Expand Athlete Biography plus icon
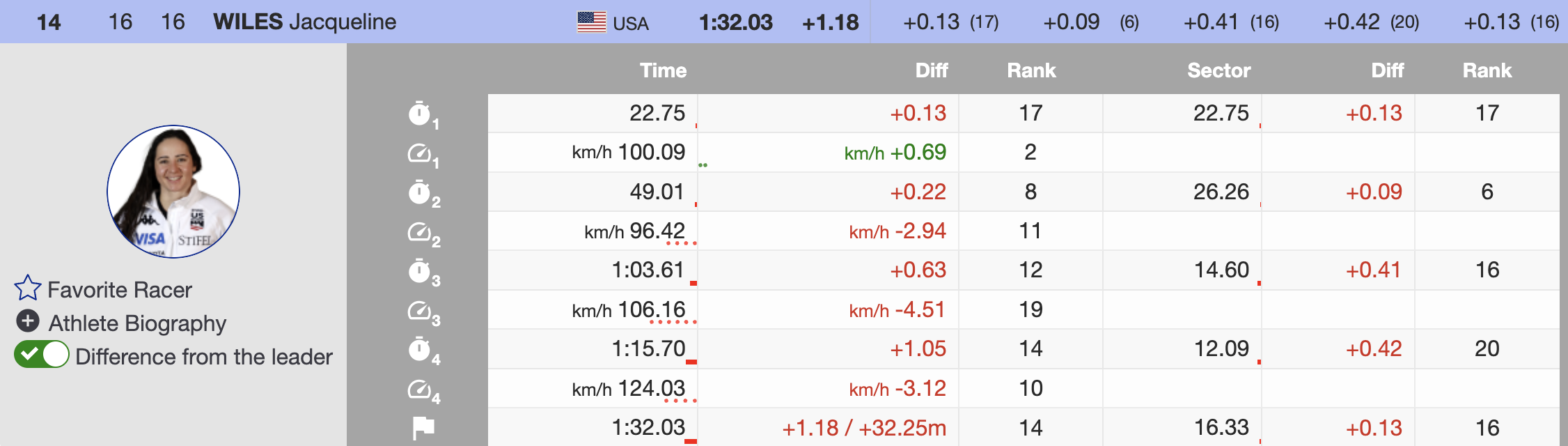The width and height of the screenshot is (1568, 446). [x=28, y=321]
